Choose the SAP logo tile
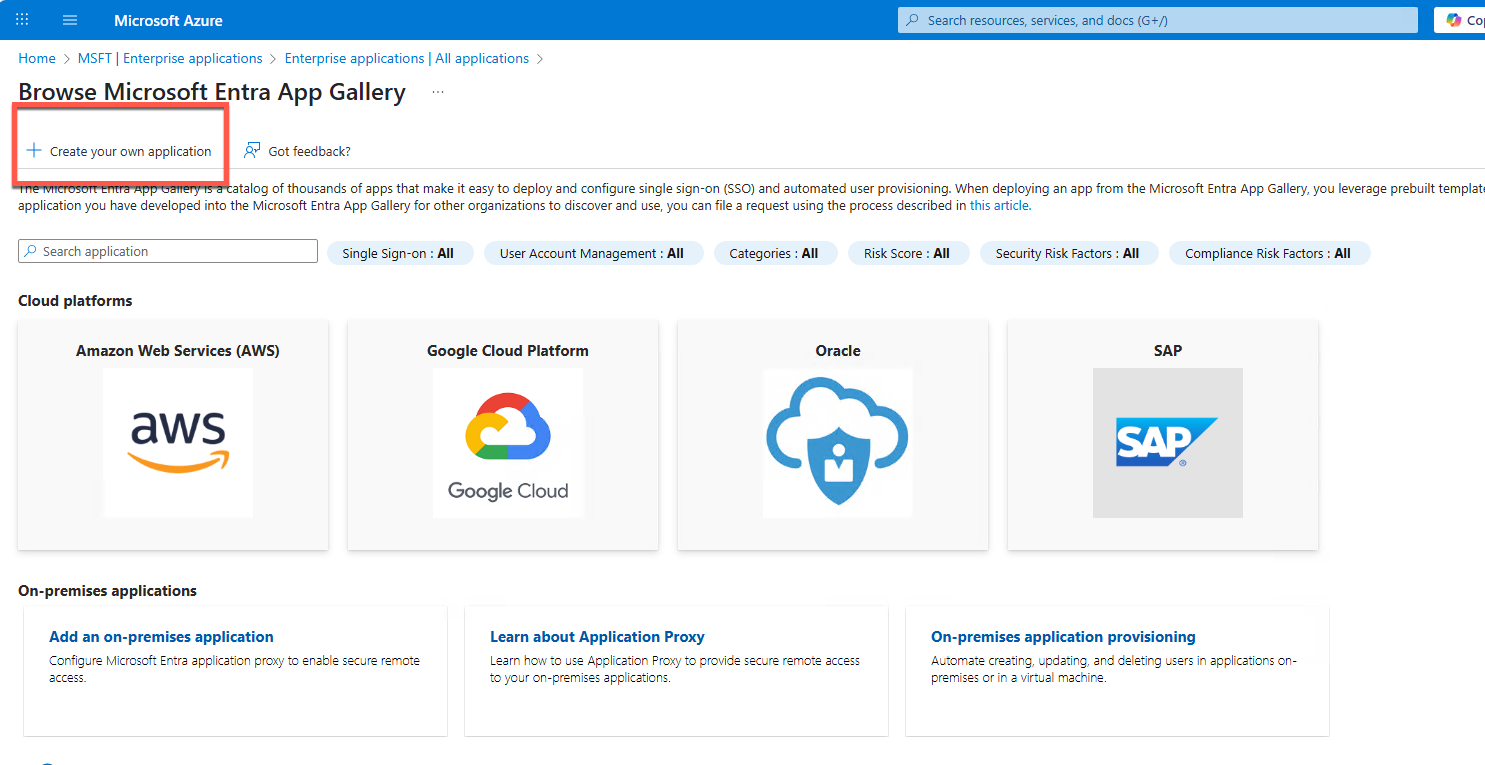 (1167, 442)
